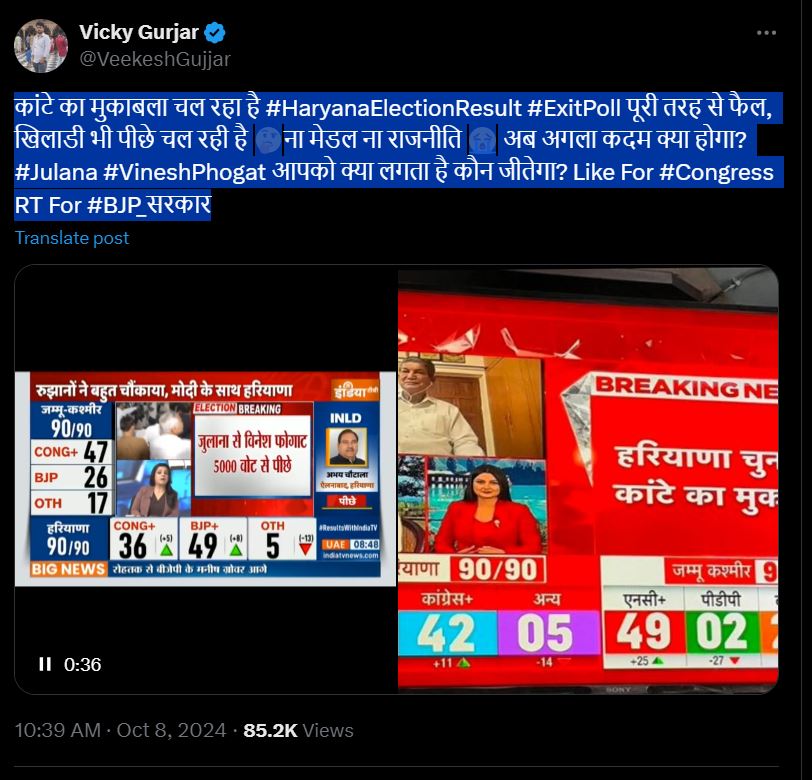Open the #VineshPhogat hashtag
The height and width of the screenshot is (780, 812).
[x=184, y=172]
